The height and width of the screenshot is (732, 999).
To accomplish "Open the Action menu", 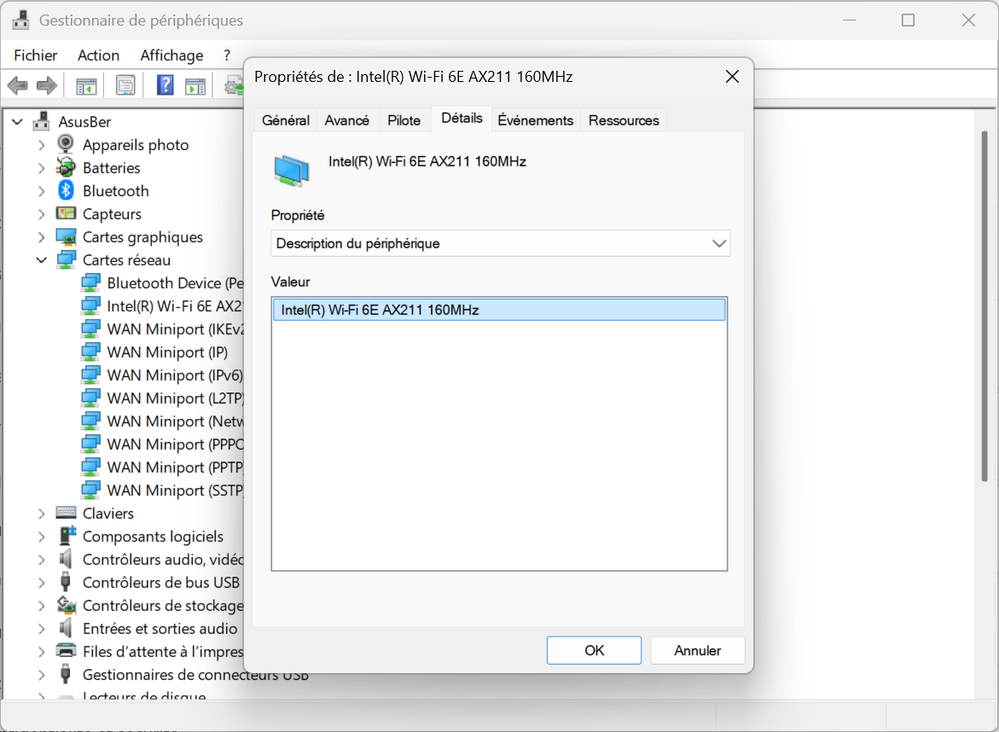I will coord(99,55).
